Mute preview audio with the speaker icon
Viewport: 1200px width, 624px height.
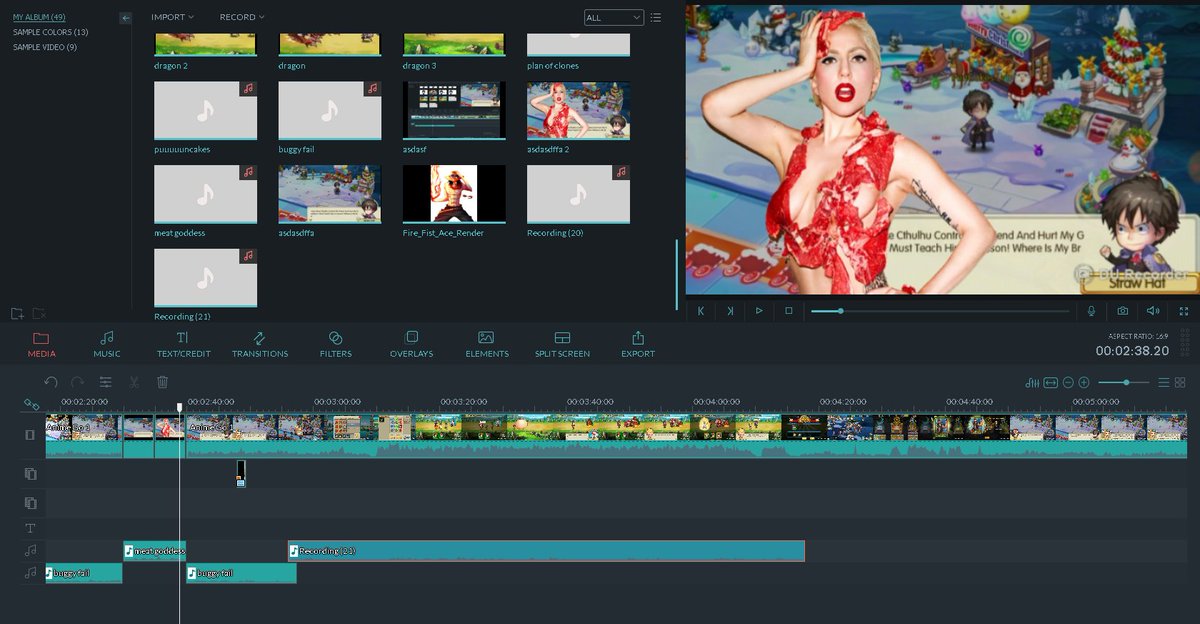(x=1152, y=311)
